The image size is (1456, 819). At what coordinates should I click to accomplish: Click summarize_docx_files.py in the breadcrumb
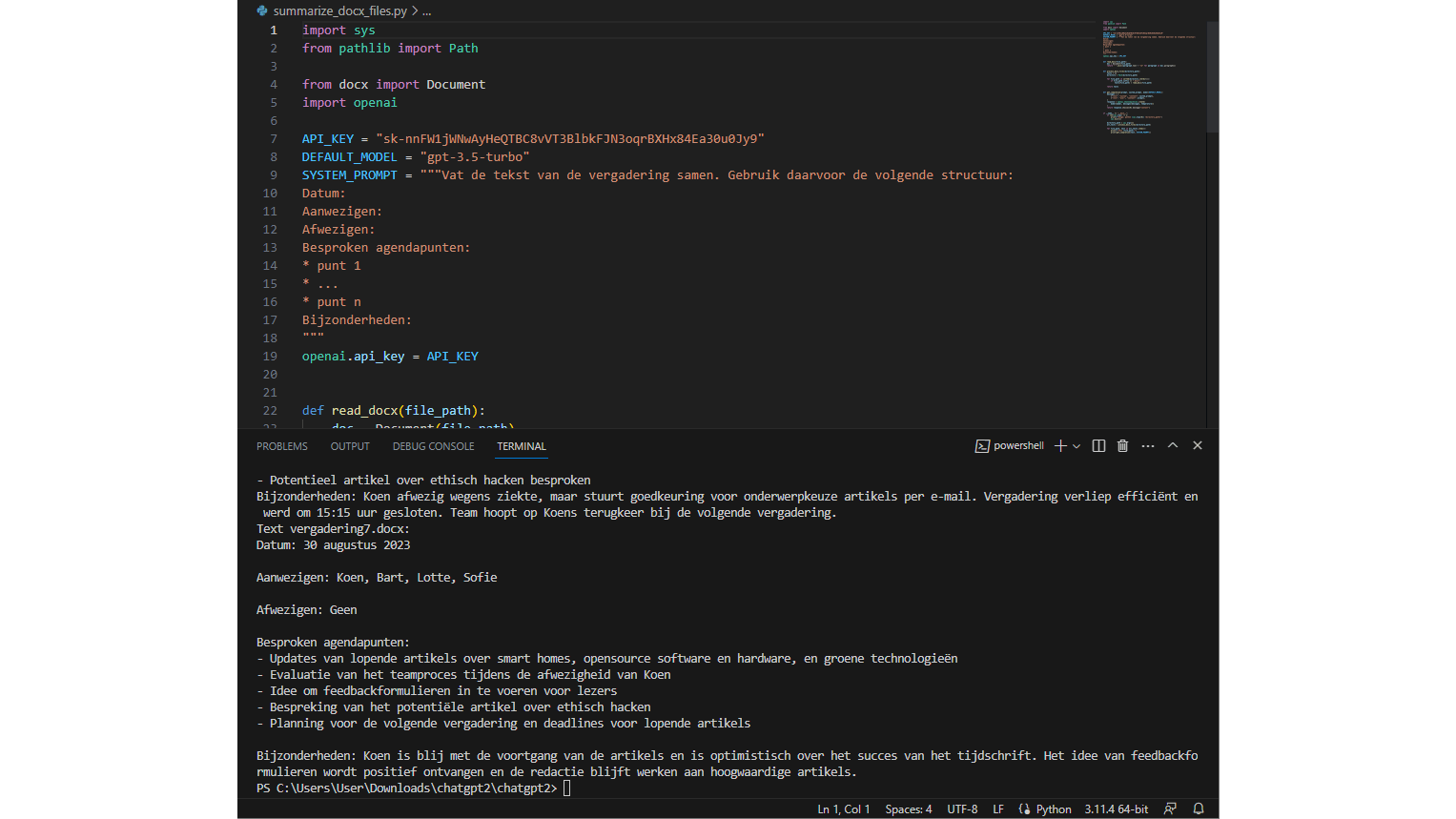pyautogui.click(x=339, y=11)
